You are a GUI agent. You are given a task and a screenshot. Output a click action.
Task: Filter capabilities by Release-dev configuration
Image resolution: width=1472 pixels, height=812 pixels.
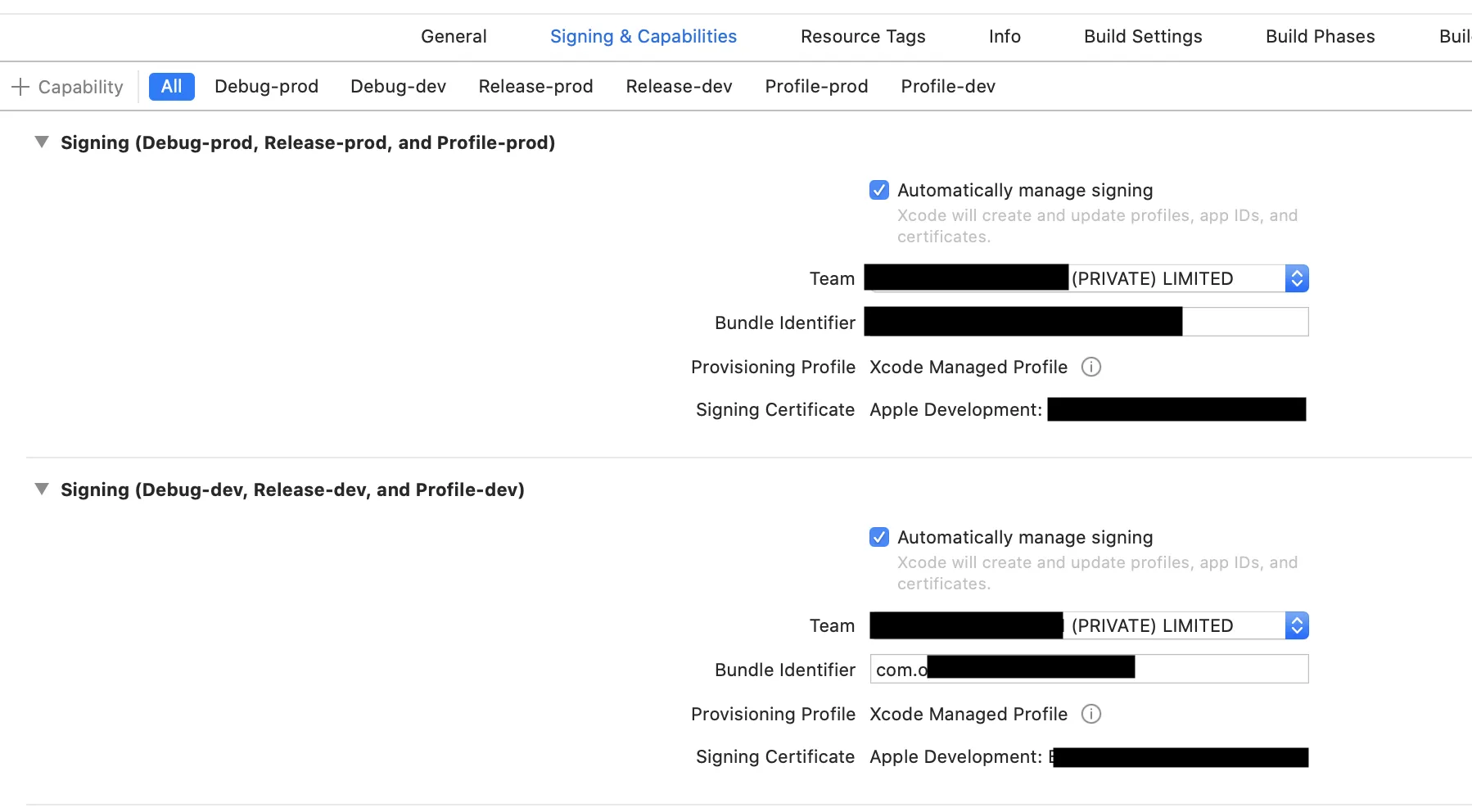coord(679,87)
